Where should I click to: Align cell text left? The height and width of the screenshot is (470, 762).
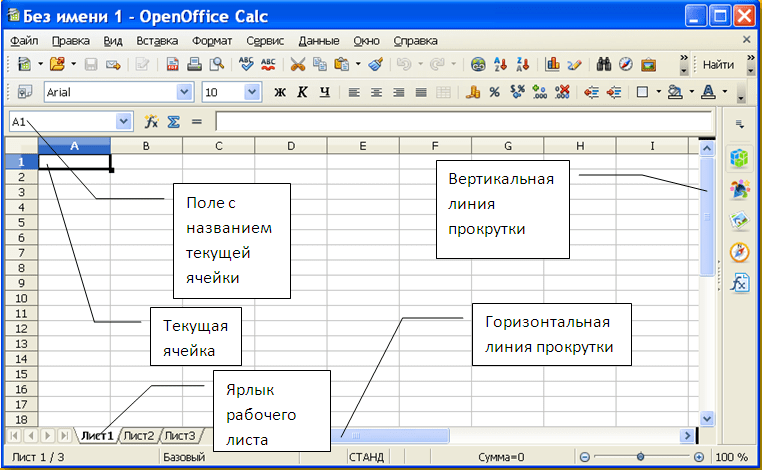point(354,92)
